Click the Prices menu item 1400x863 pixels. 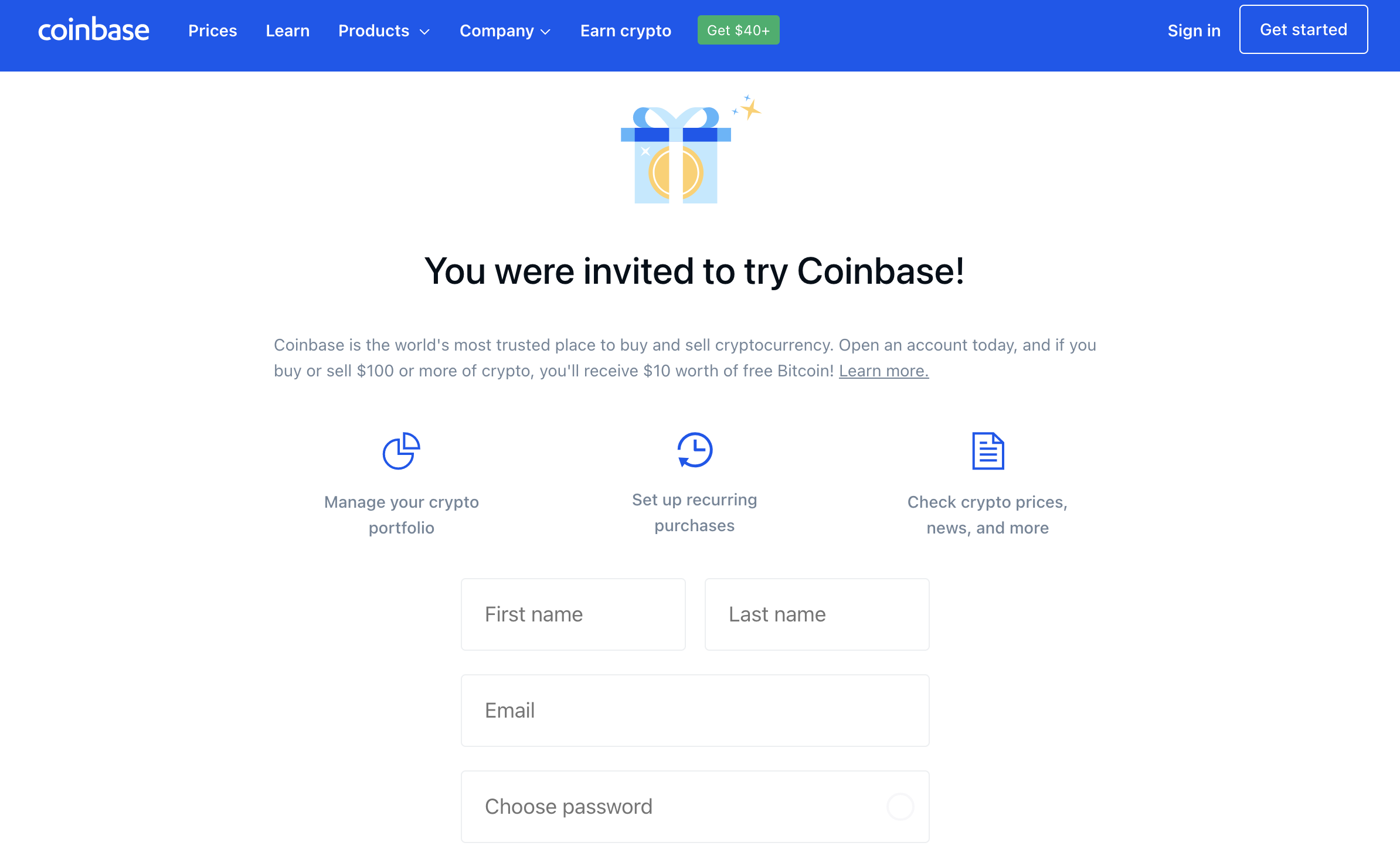(x=212, y=30)
